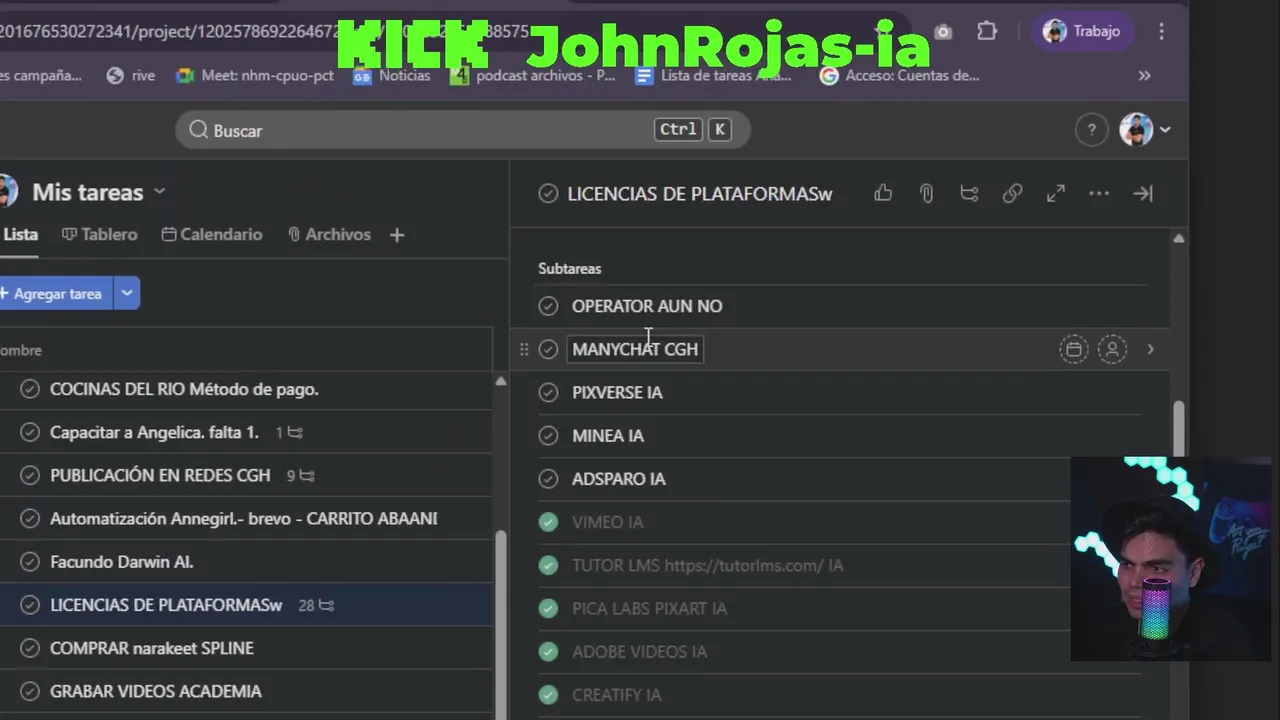The width and height of the screenshot is (1280, 720).
Task: Close the task details pane arrow
Action: point(1143,193)
